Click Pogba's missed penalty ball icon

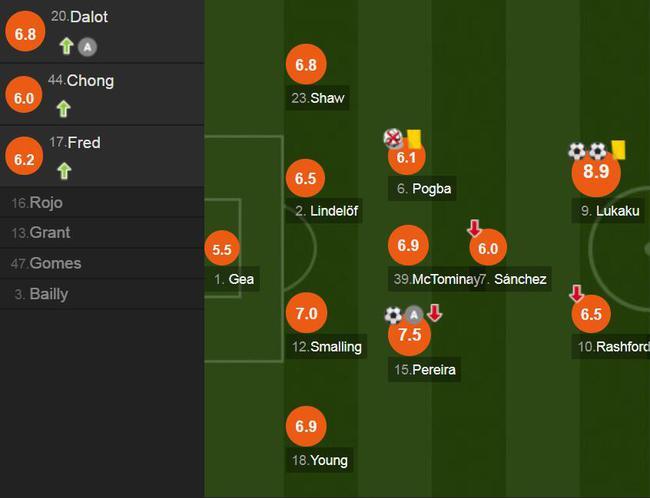tap(393, 138)
